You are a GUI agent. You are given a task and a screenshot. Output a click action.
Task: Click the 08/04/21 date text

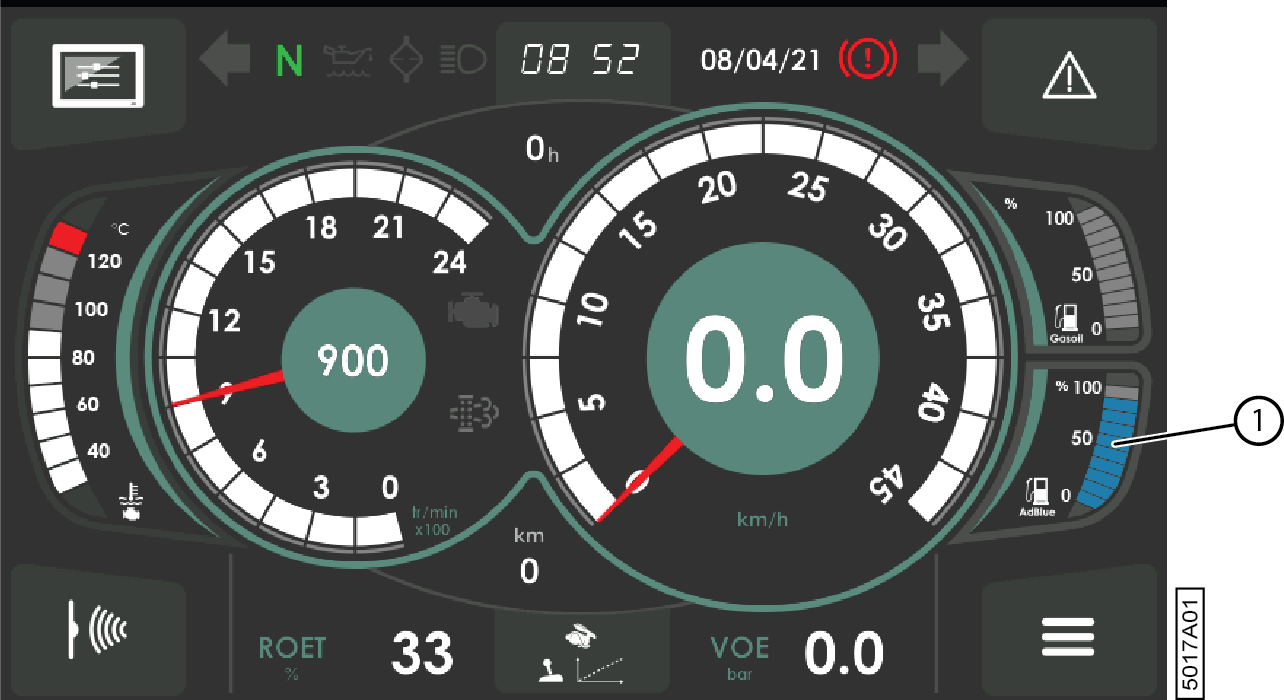click(760, 61)
